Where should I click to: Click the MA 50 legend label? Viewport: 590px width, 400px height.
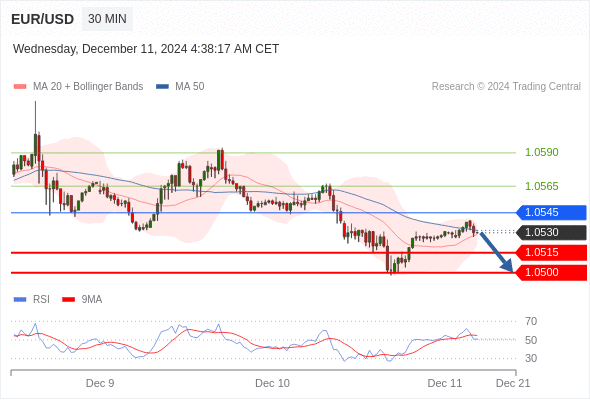coord(190,87)
